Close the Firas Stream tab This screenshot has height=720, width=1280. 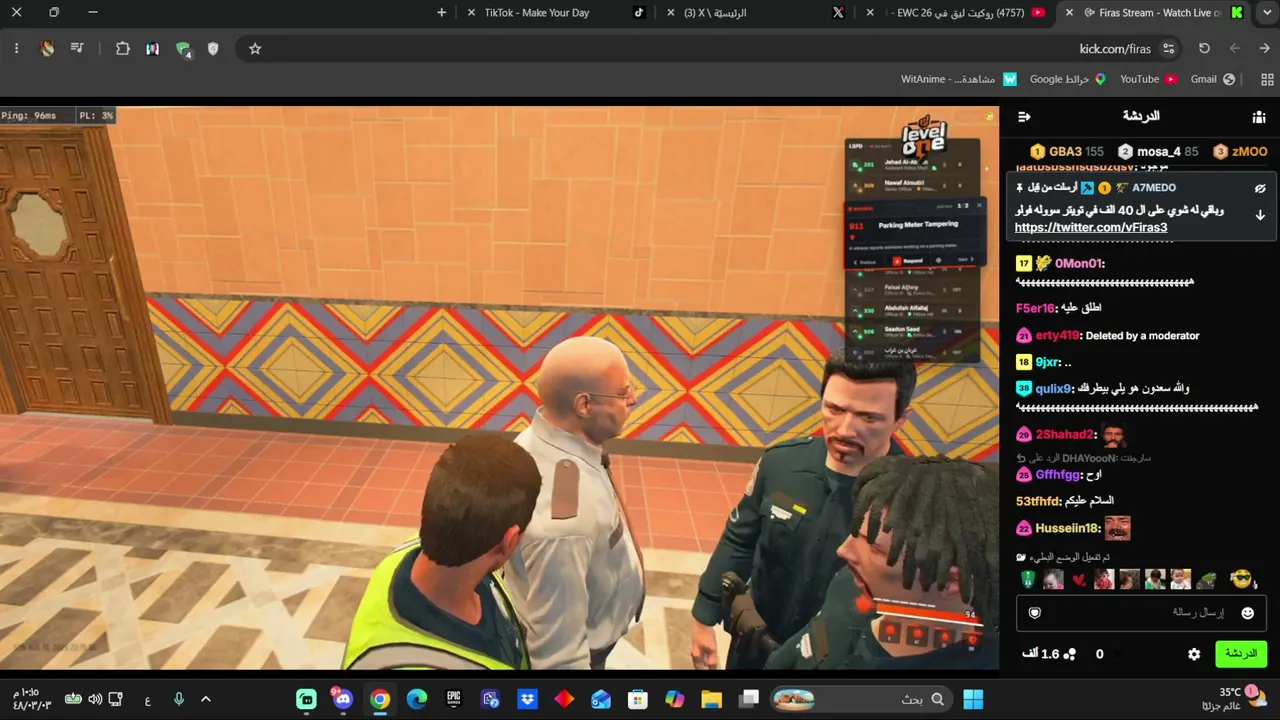point(1070,13)
